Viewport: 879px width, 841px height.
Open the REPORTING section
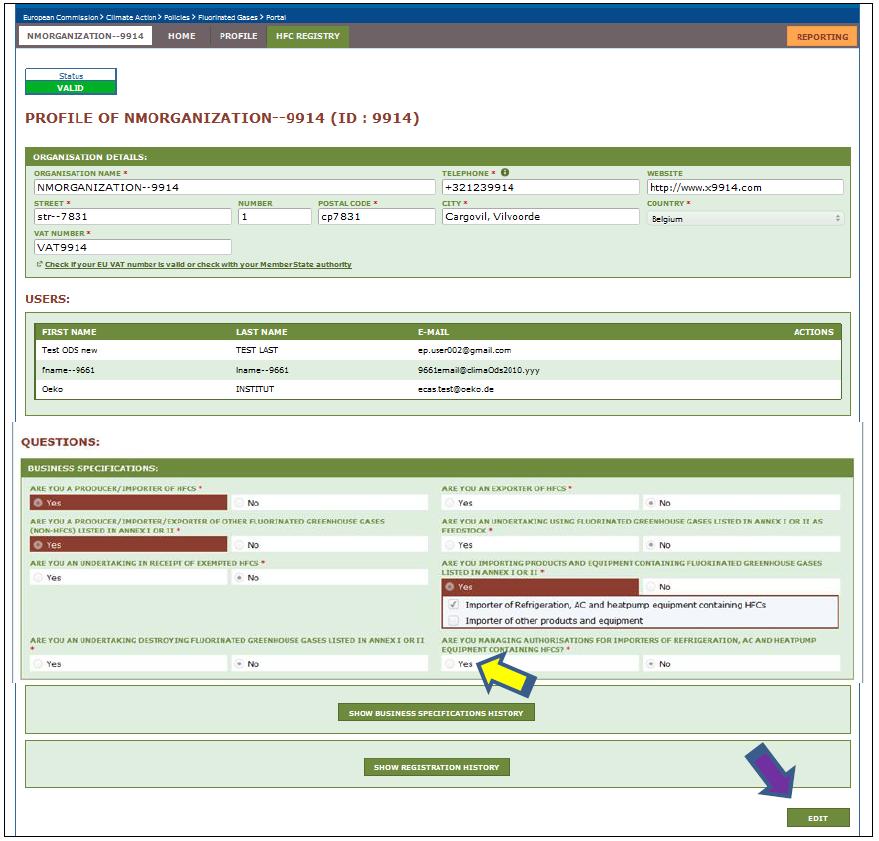click(822, 36)
